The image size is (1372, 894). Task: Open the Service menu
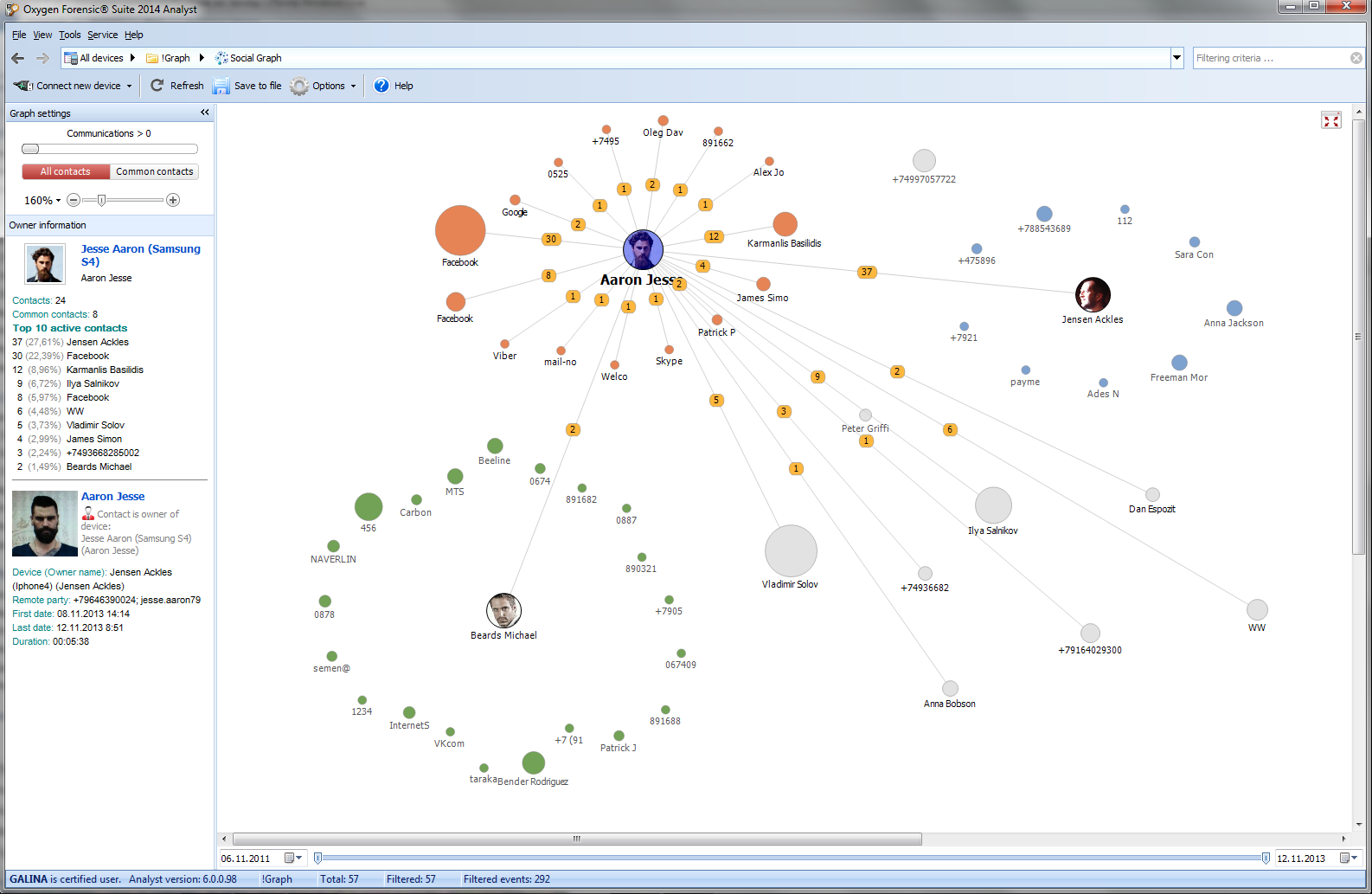[x=102, y=35]
